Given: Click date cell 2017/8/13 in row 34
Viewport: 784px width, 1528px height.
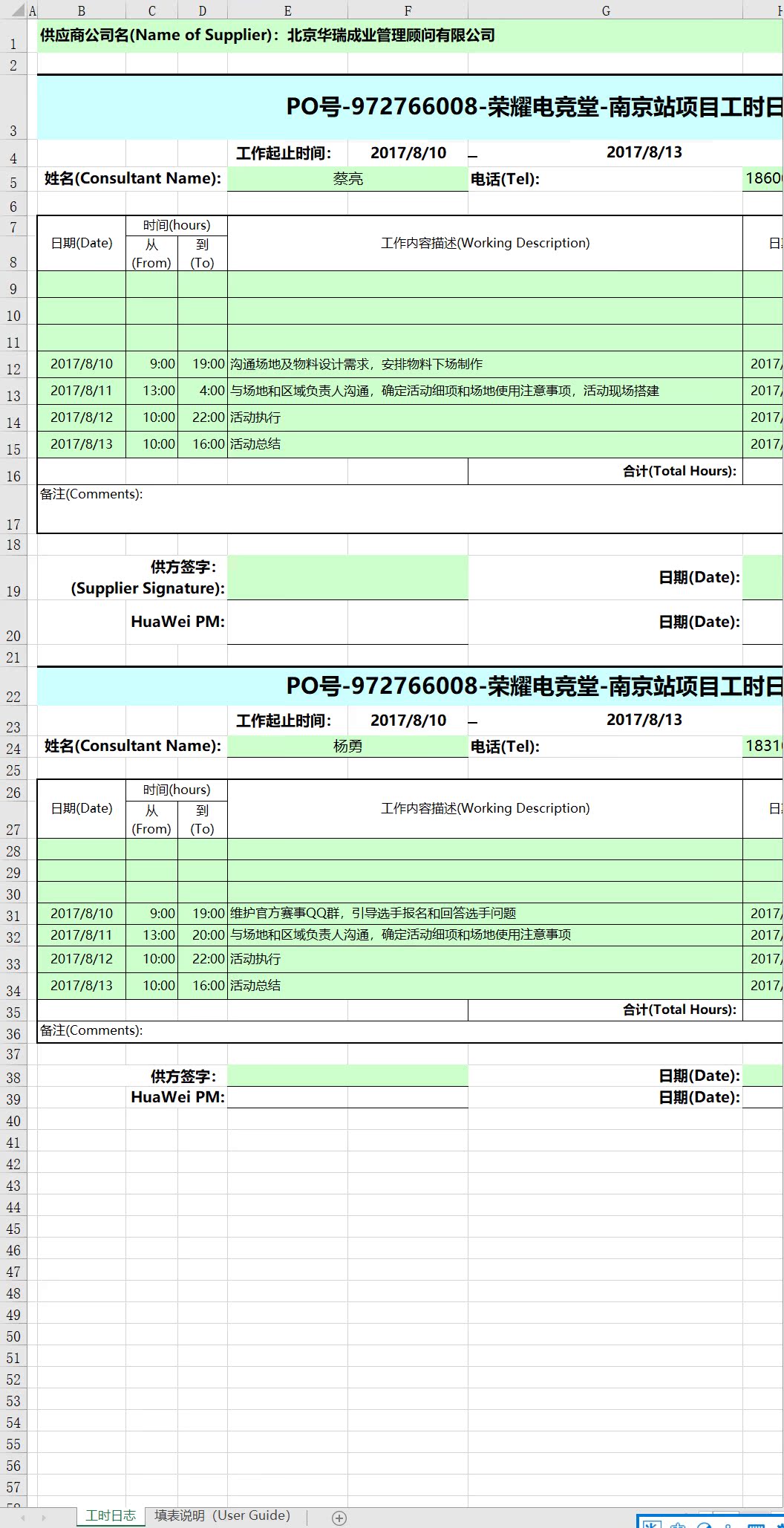Looking at the screenshot, I should point(82,986).
